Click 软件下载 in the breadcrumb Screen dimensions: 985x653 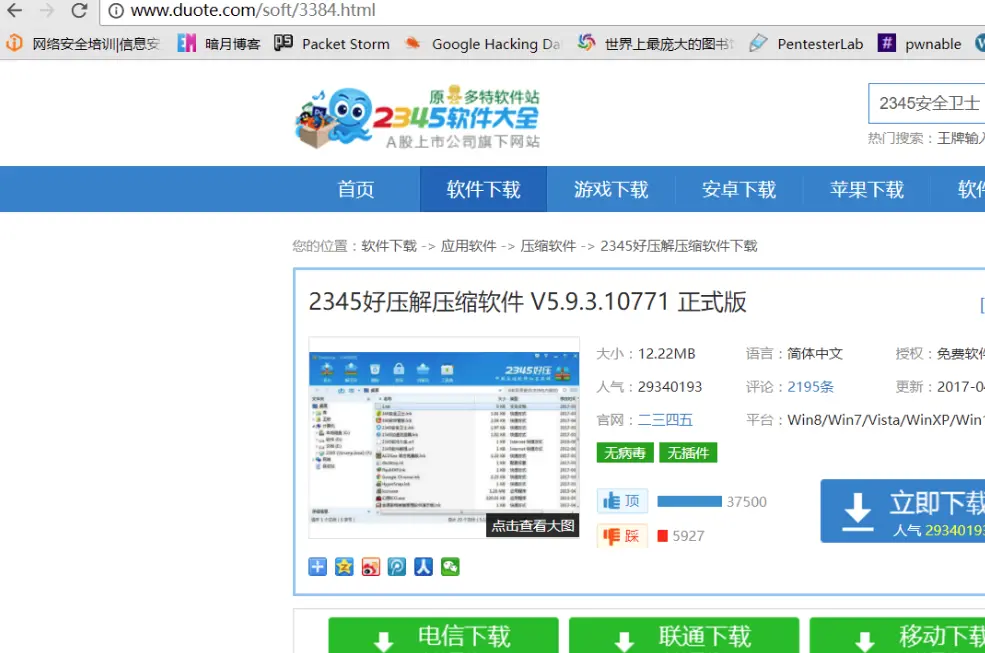point(389,246)
